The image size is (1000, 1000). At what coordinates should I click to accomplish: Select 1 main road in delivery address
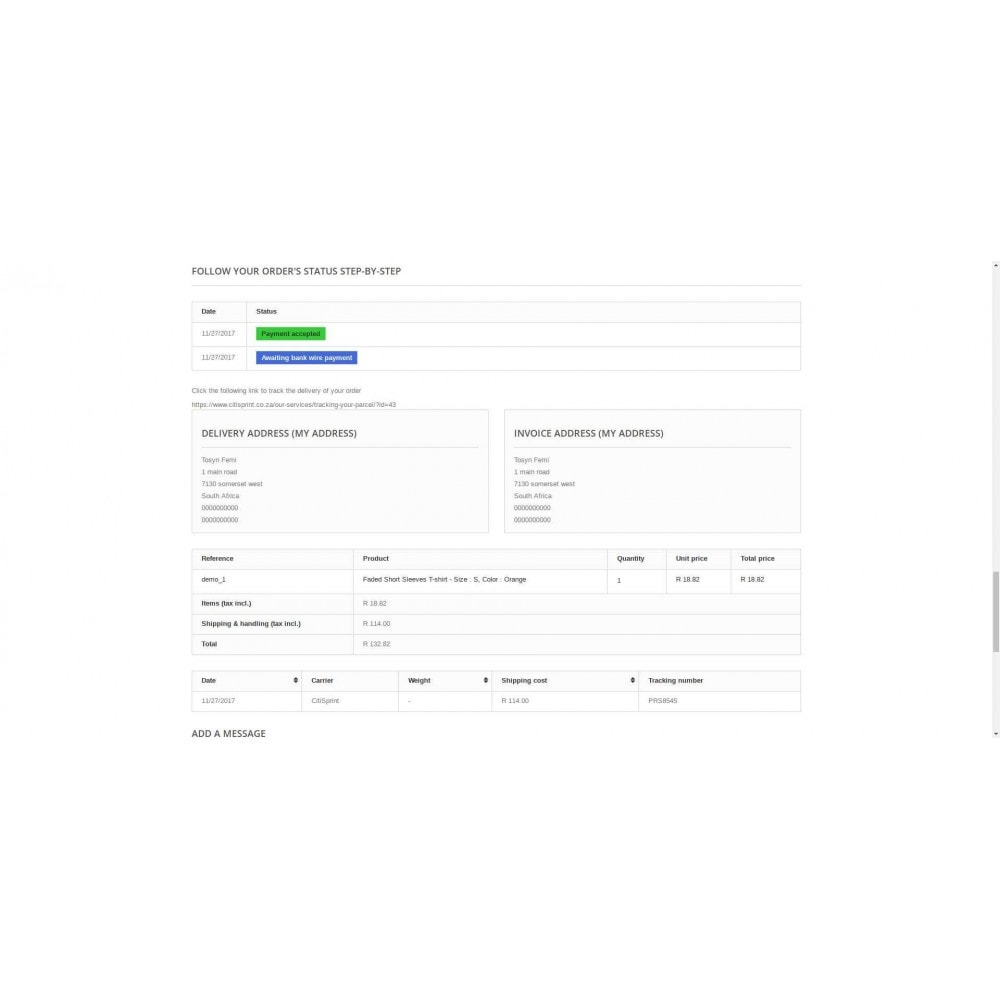[x=219, y=472]
